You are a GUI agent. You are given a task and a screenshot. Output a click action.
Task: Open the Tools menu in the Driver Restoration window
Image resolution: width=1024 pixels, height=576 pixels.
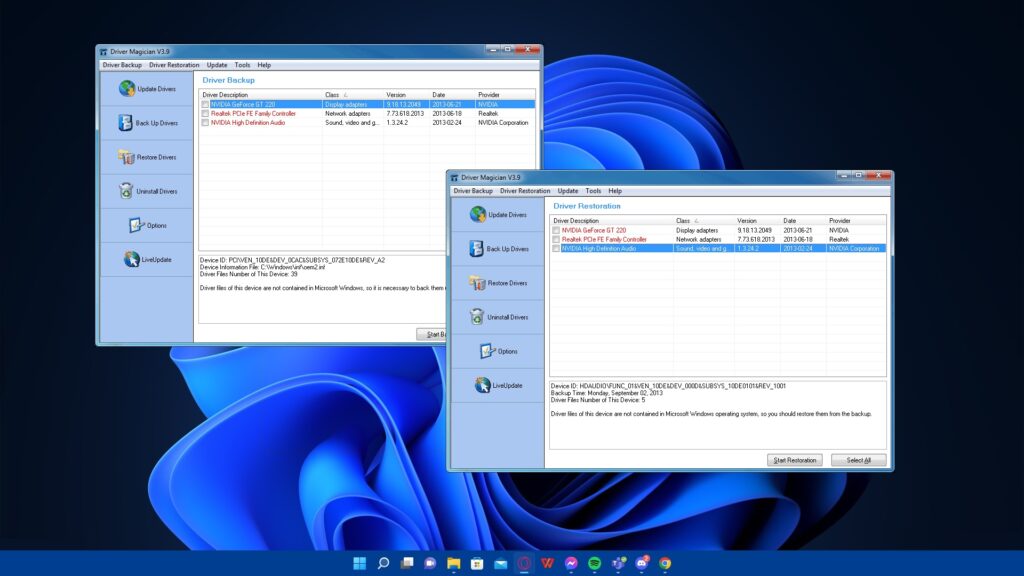tap(593, 191)
